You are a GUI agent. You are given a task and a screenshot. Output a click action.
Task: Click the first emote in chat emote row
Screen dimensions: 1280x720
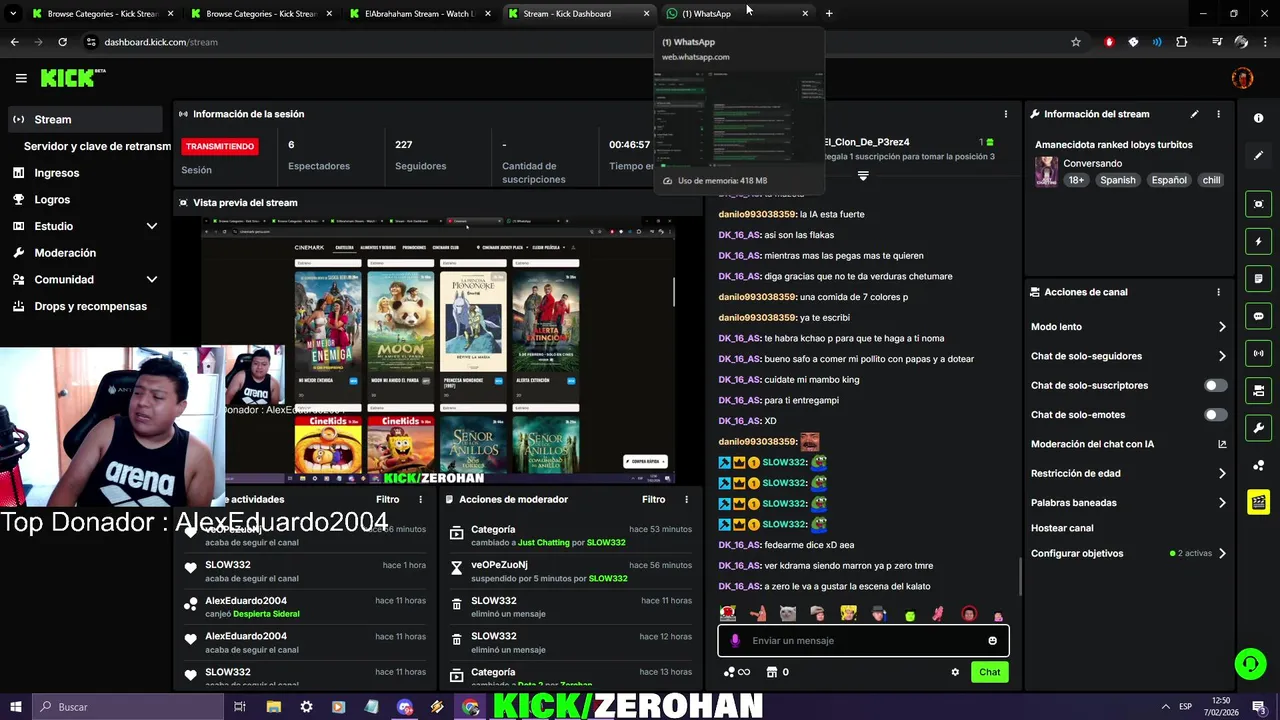pos(727,613)
